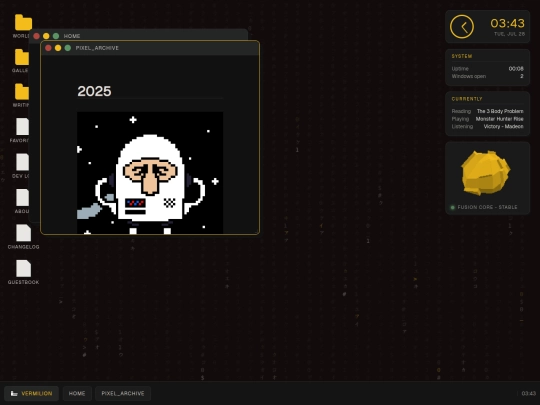Click the yellow fusion core 3D object

point(486,173)
